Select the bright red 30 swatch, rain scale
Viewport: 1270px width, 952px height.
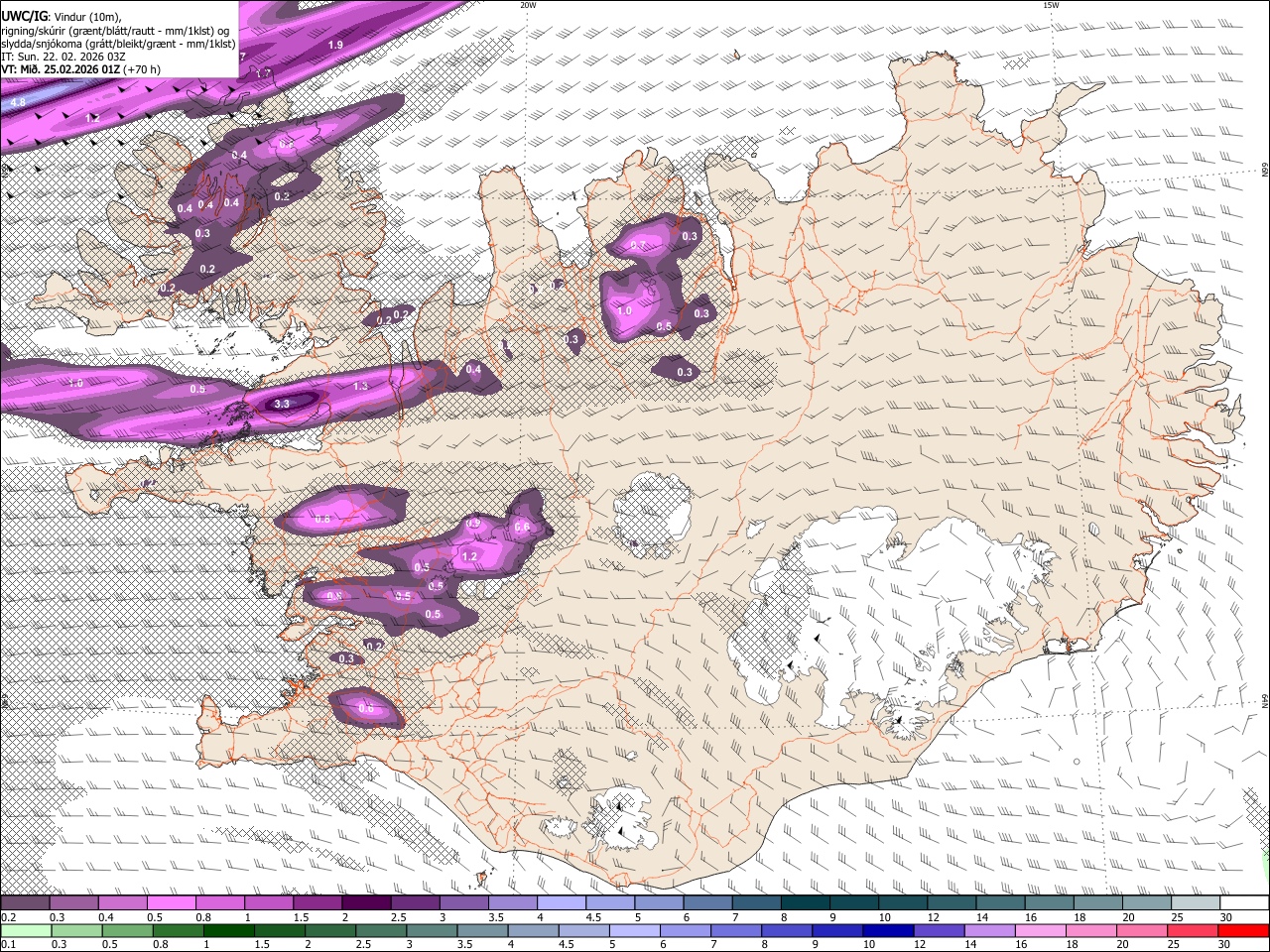coord(1243,931)
